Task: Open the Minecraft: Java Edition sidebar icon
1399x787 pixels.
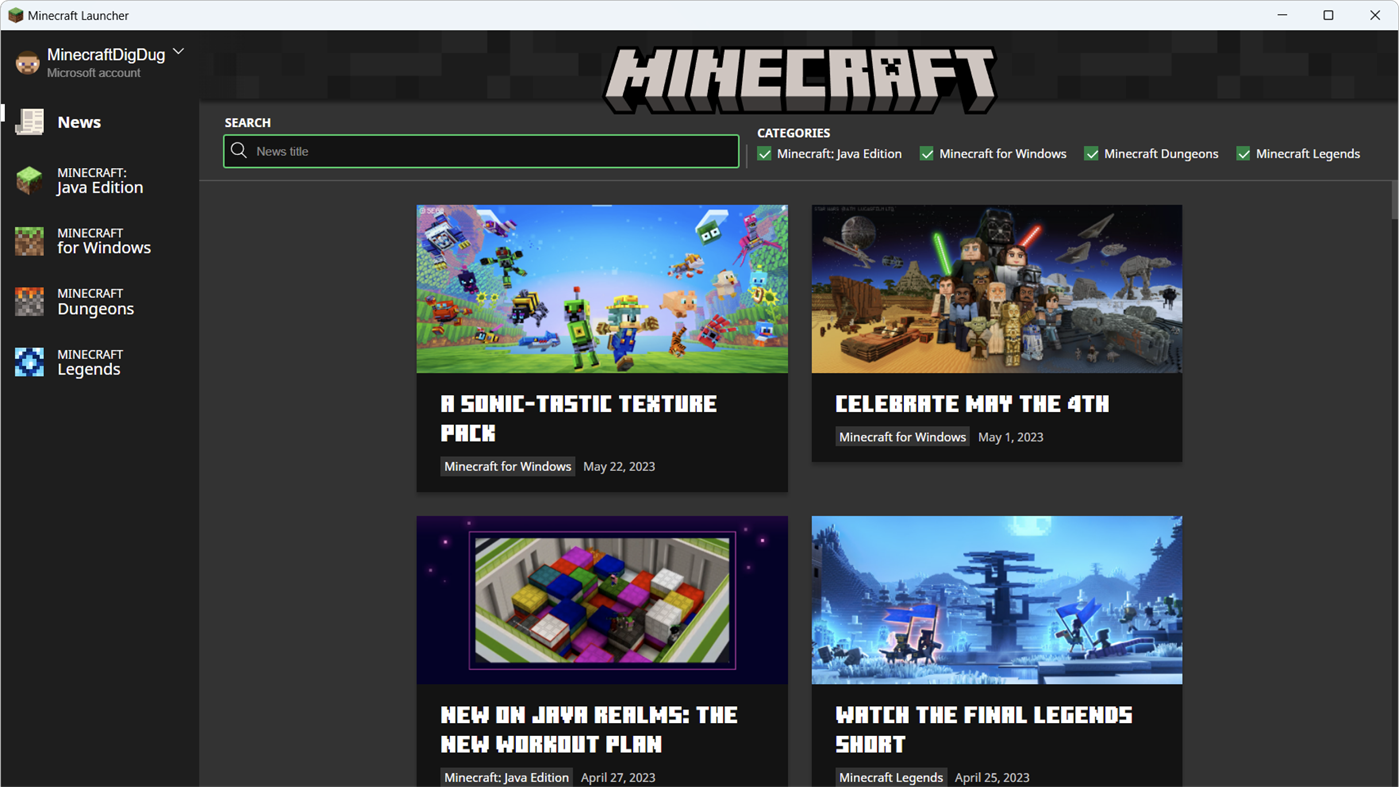Action: [x=29, y=180]
